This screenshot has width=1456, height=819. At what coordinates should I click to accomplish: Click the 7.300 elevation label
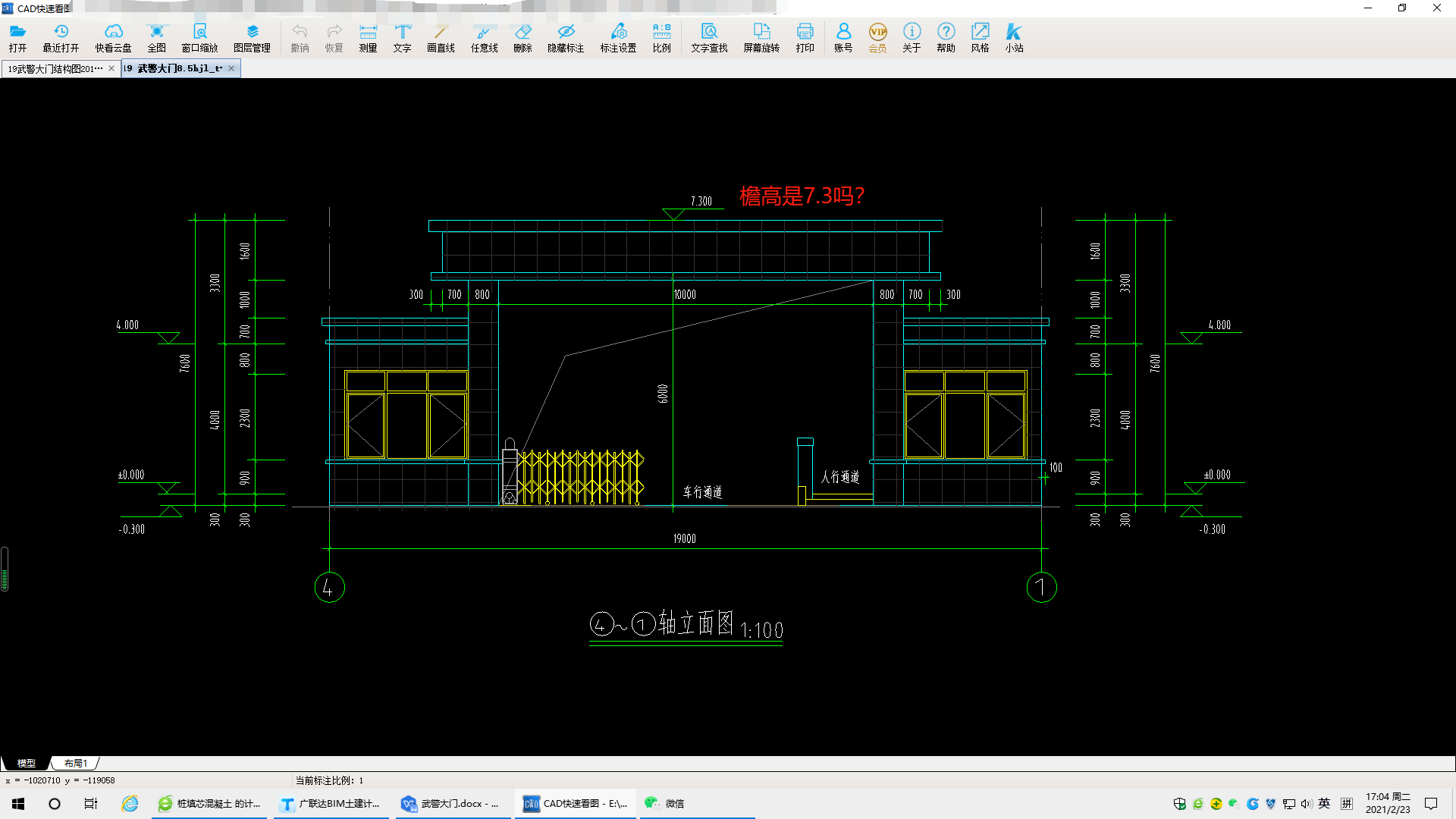(701, 202)
